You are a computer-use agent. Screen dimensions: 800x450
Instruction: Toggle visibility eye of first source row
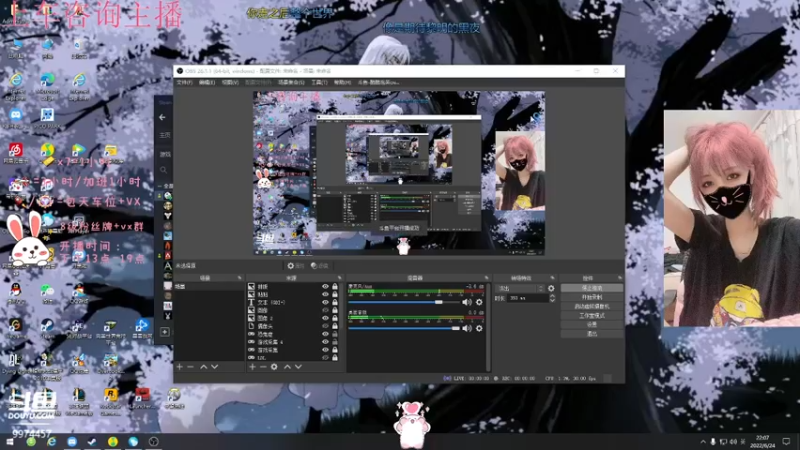click(x=325, y=287)
